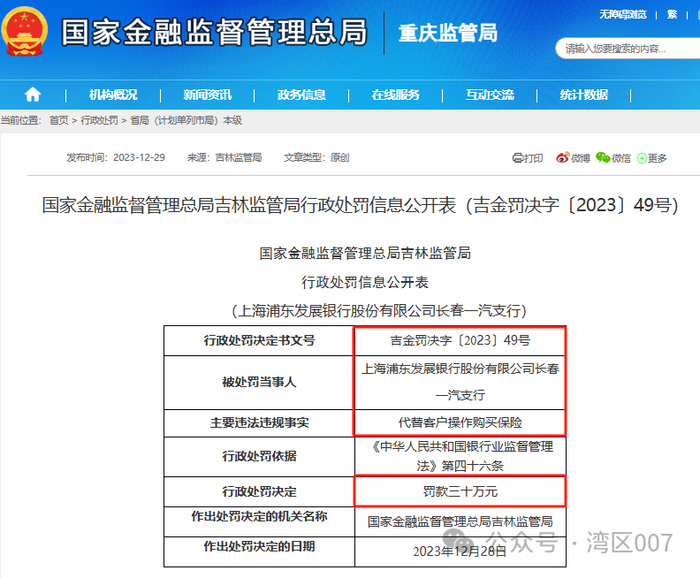Click the home icon in navigation bar
The width and height of the screenshot is (700, 578).
click(x=33, y=95)
